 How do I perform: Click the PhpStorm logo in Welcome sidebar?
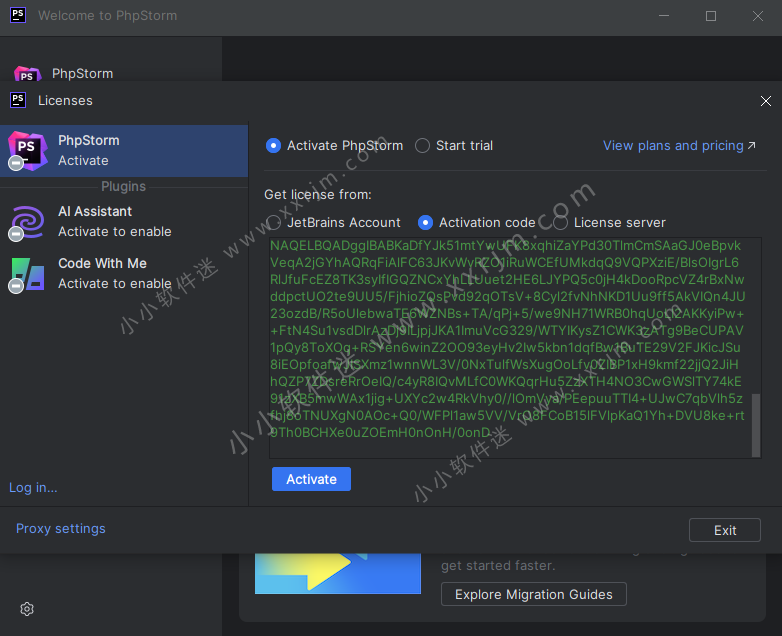(x=27, y=74)
